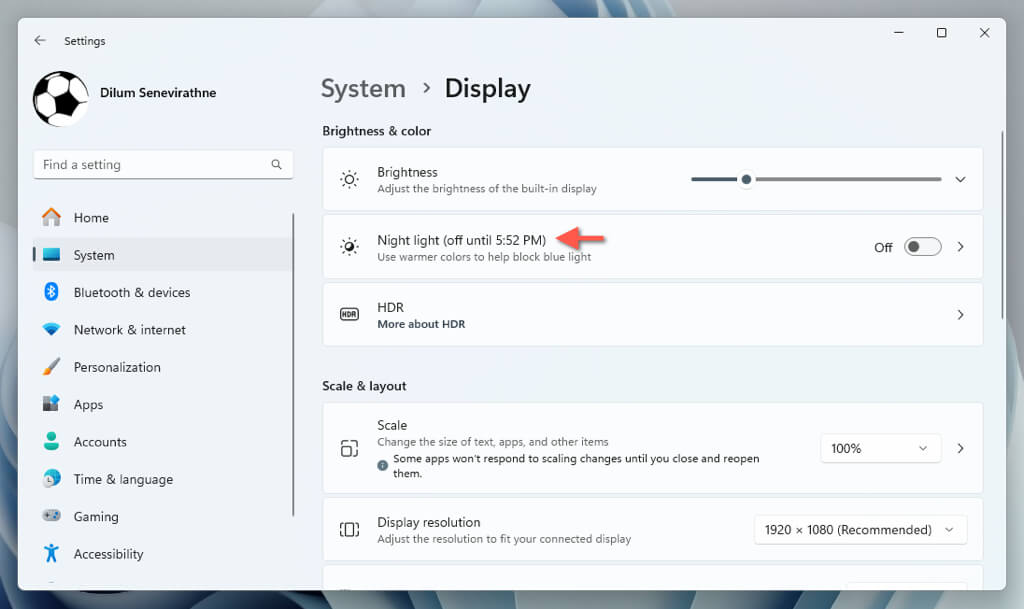Expand the Brightness options chevron

click(960, 179)
